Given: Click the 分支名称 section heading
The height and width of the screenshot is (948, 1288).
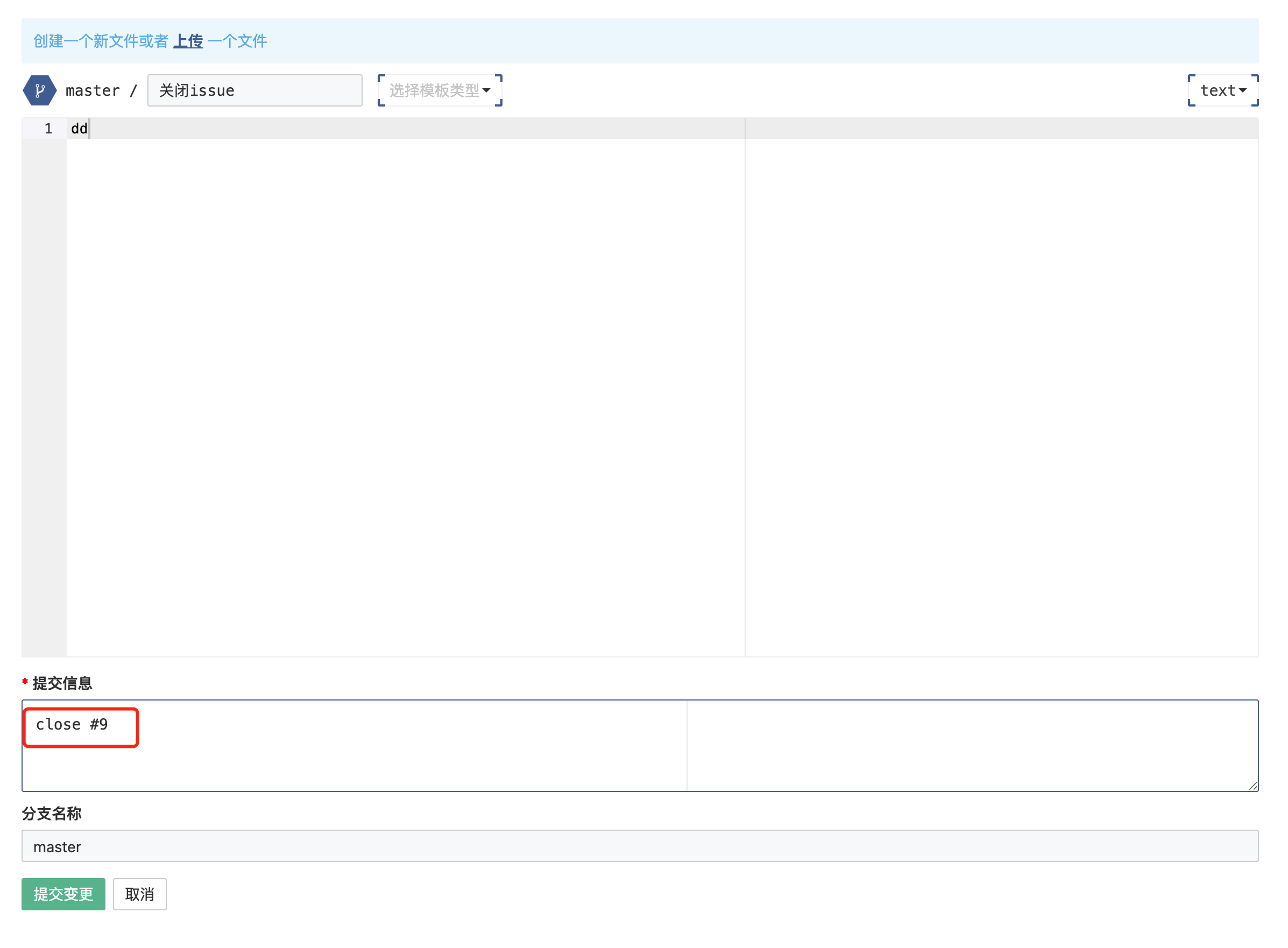Looking at the screenshot, I should point(51,813).
